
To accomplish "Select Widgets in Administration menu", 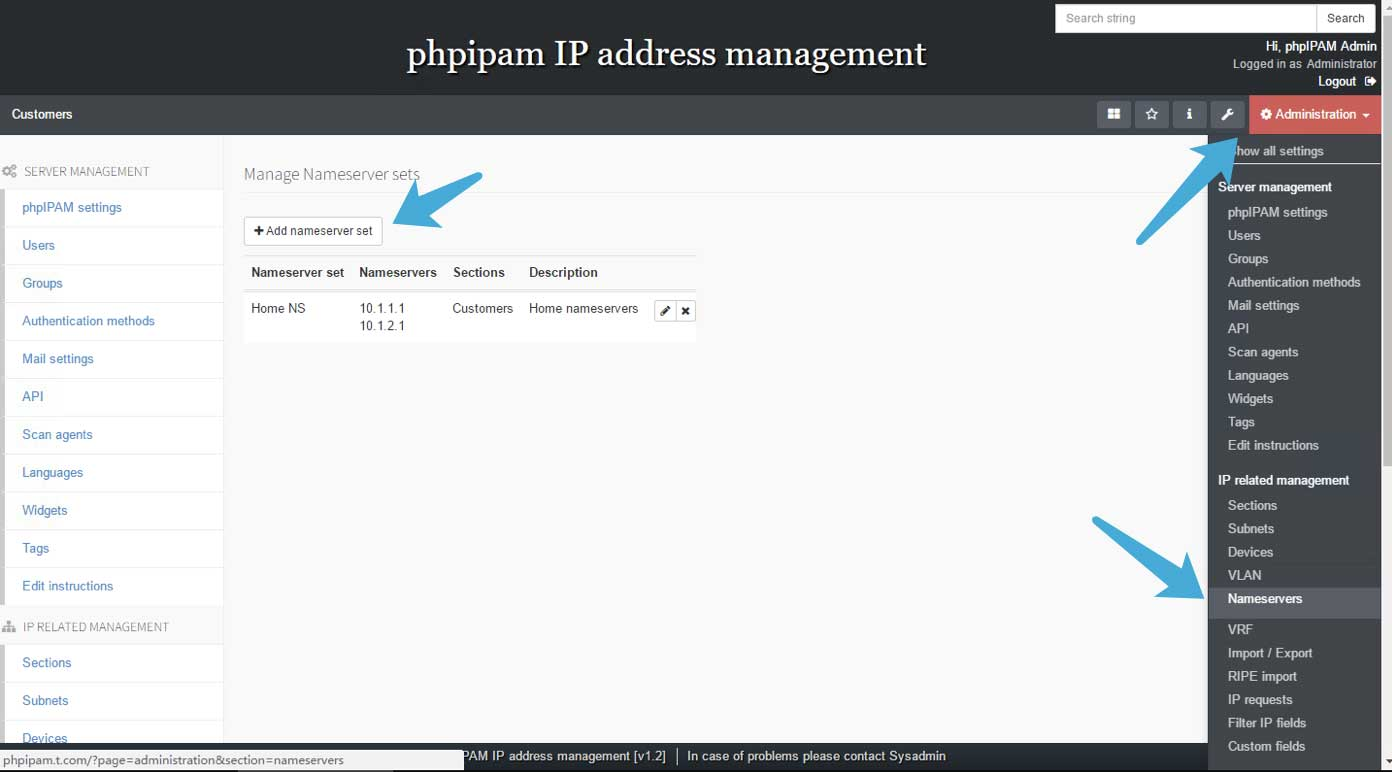I will [1250, 399].
